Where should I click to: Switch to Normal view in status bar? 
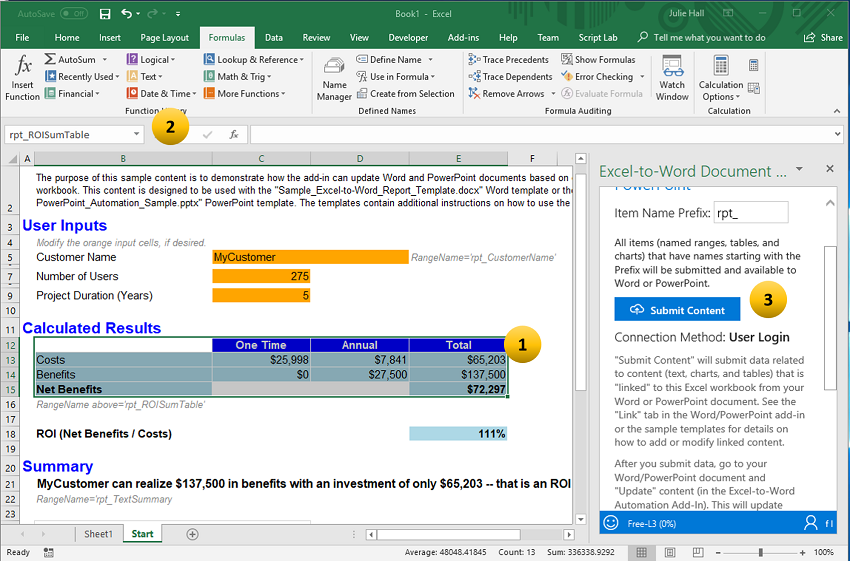pyautogui.click(x=641, y=552)
